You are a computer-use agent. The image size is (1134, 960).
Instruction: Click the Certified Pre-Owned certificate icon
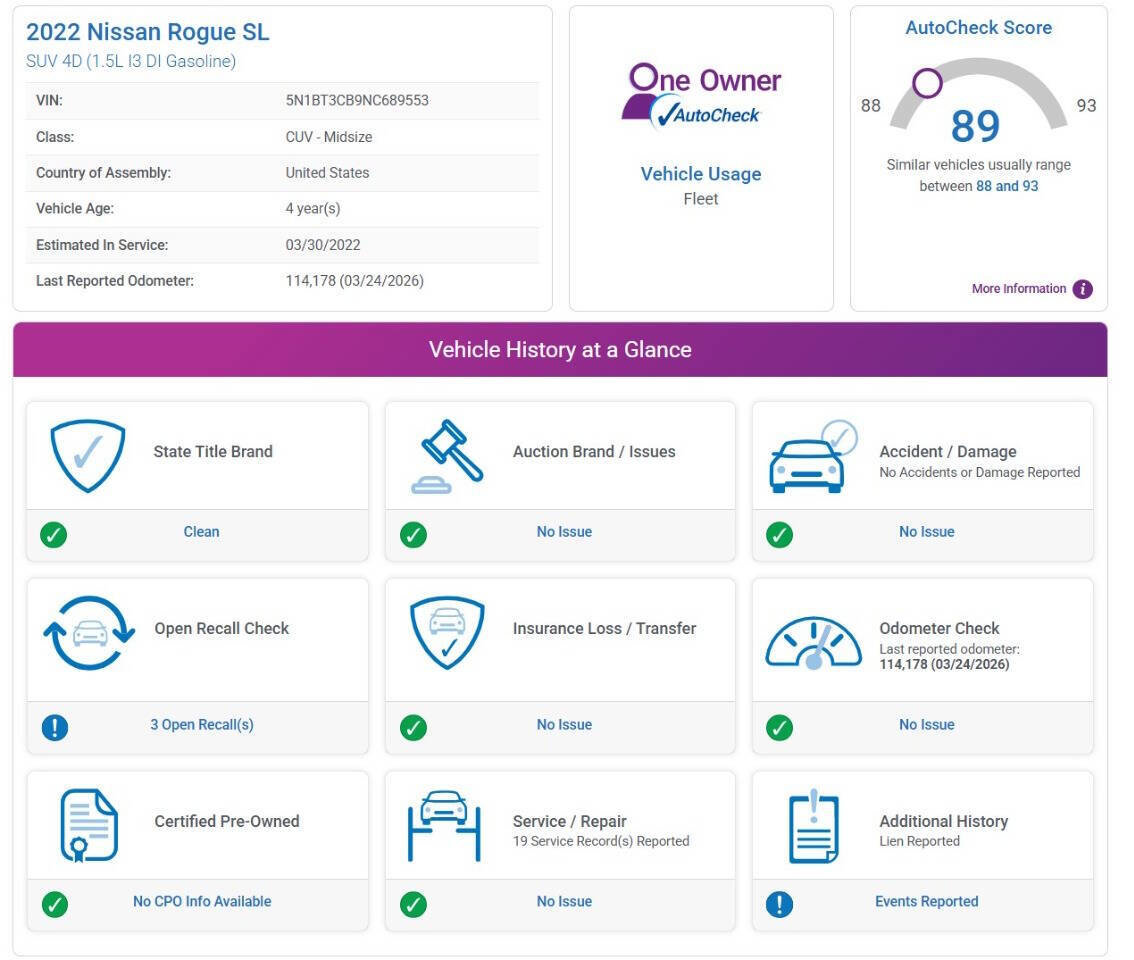click(89, 825)
